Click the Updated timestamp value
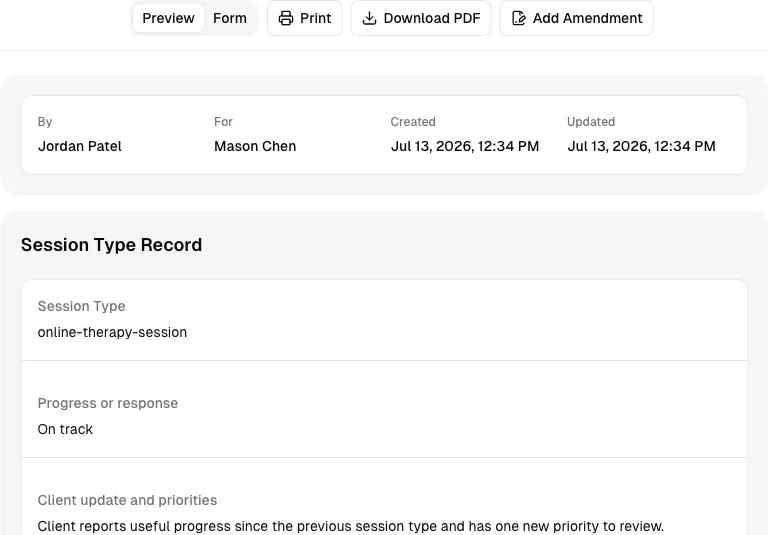This screenshot has width=768, height=535. pos(641,146)
